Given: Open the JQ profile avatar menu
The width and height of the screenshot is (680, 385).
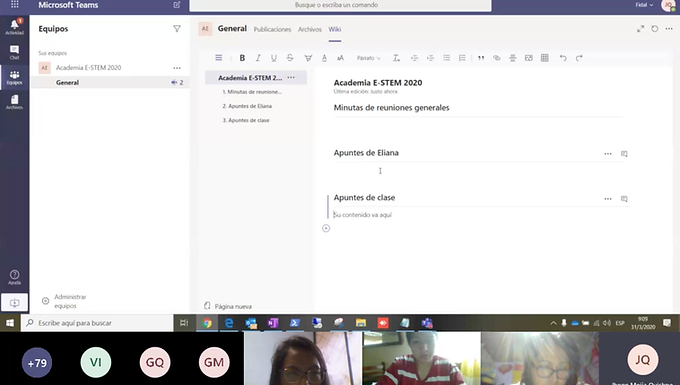Looking at the screenshot, I should (668, 4).
